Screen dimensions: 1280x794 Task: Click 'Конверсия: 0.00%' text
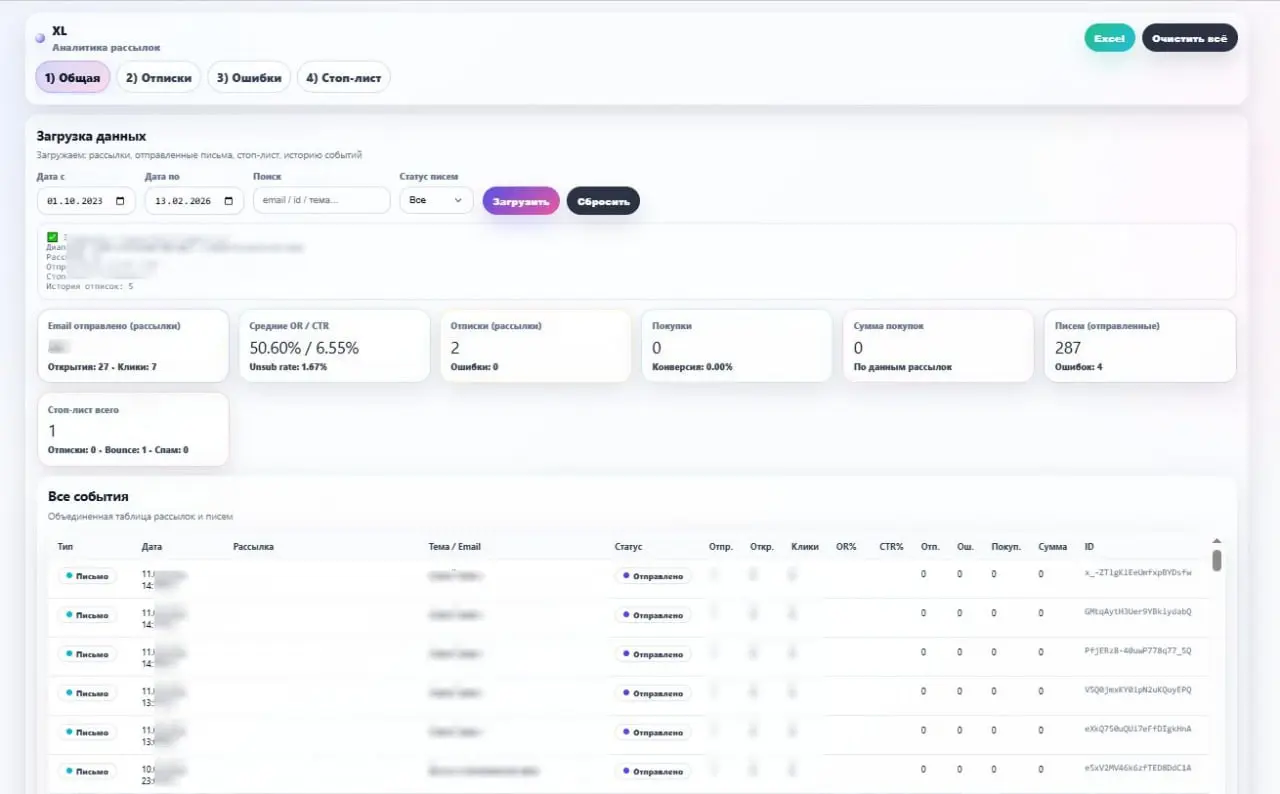[692, 367]
